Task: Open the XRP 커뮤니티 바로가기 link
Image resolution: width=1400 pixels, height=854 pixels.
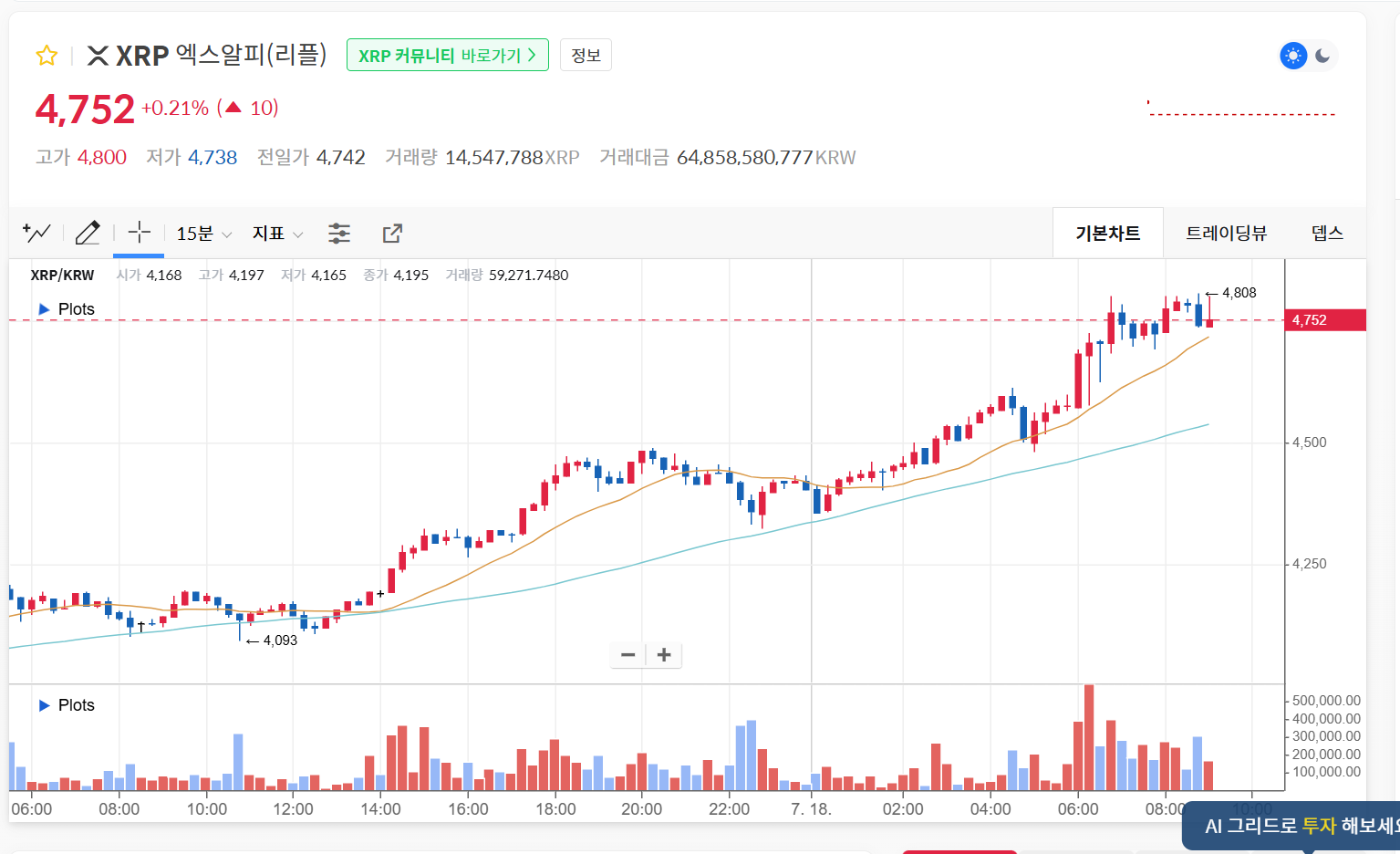Action: [x=447, y=56]
